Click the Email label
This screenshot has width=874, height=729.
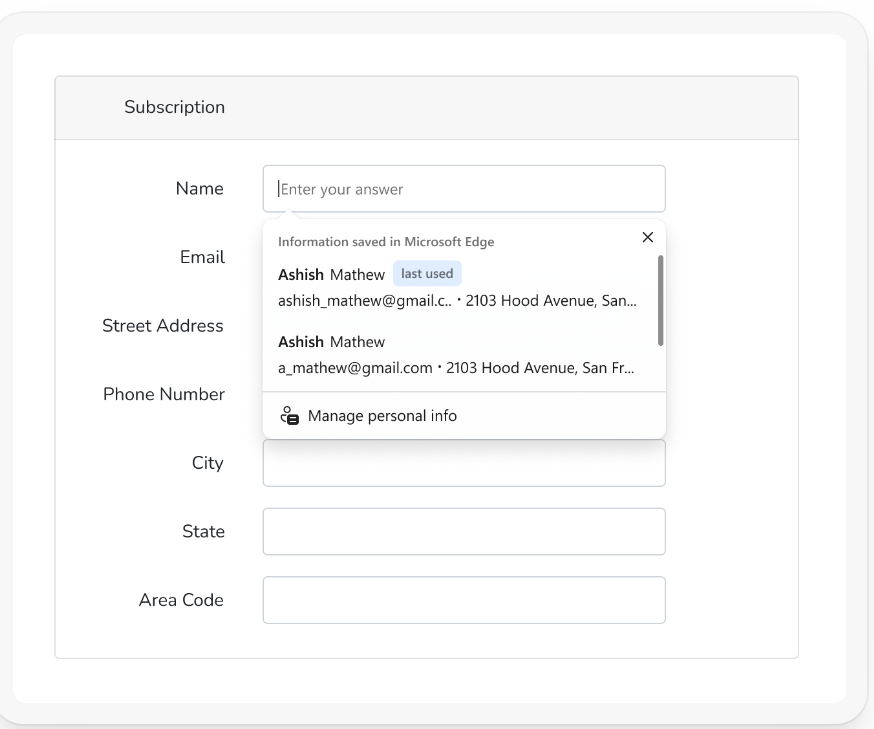click(202, 257)
